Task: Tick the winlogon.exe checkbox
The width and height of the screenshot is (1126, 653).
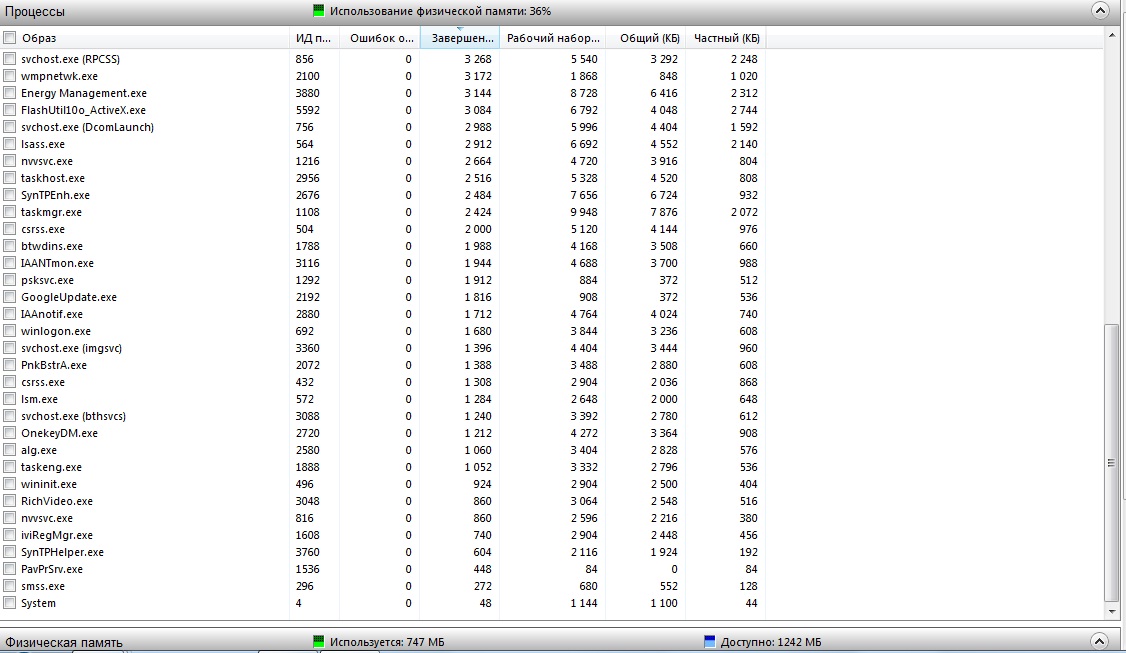Action: point(9,331)
